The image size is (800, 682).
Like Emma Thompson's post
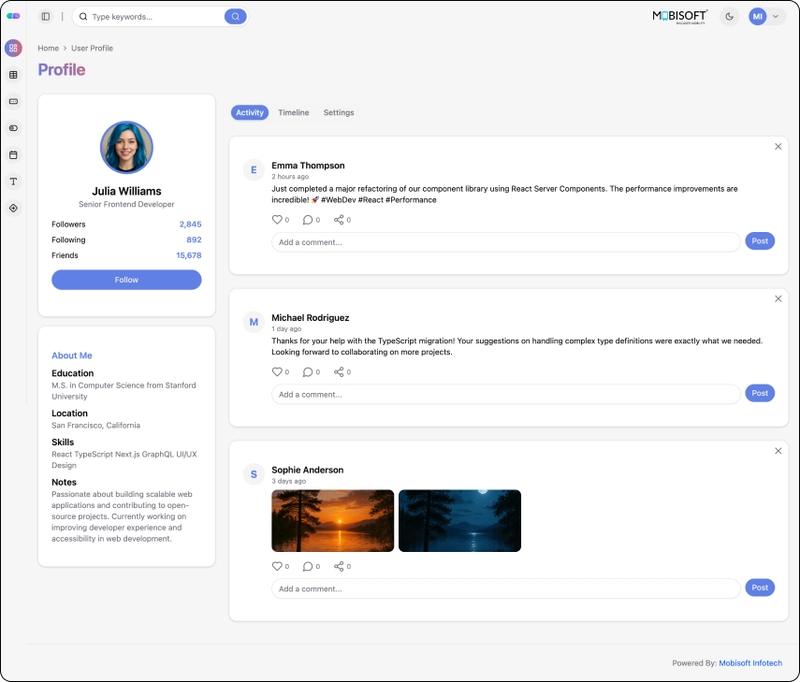coord(277,220)
